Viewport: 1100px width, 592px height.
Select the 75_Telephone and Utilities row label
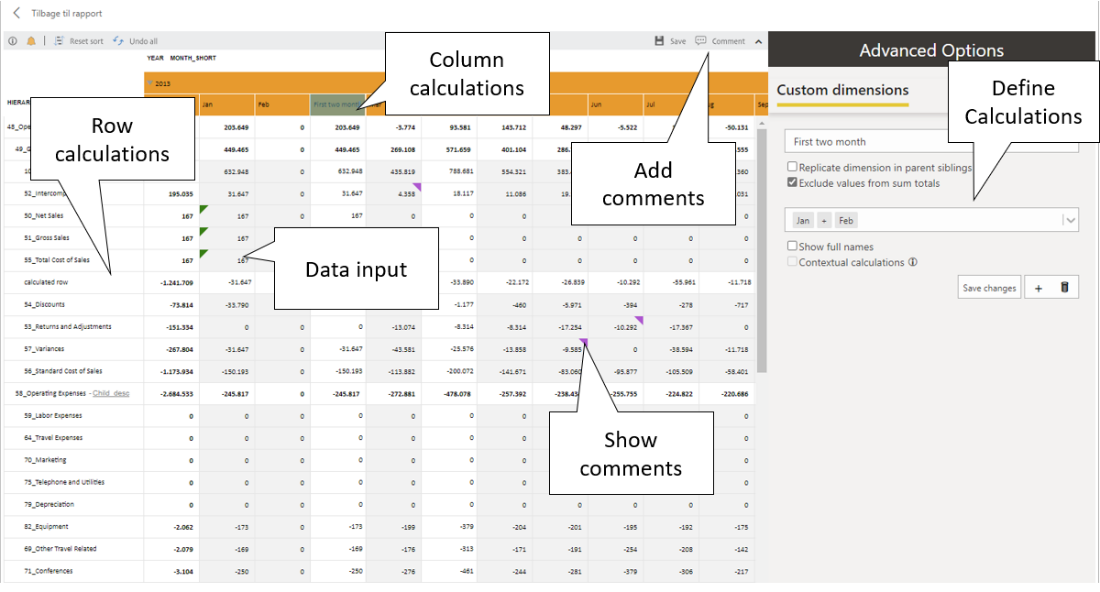coord(64,482)
